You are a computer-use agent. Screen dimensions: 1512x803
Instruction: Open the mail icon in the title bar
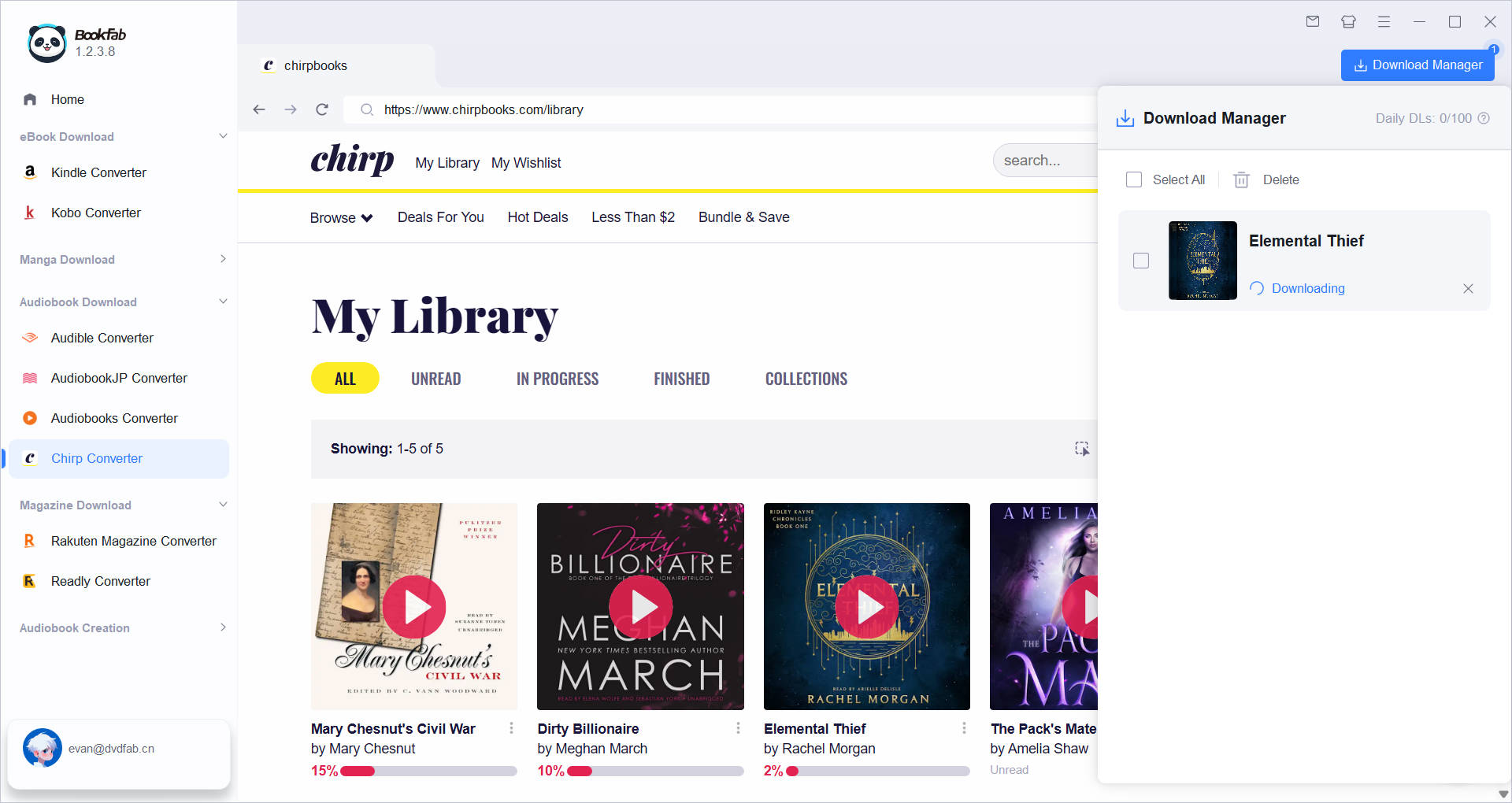pos(1313,22)
